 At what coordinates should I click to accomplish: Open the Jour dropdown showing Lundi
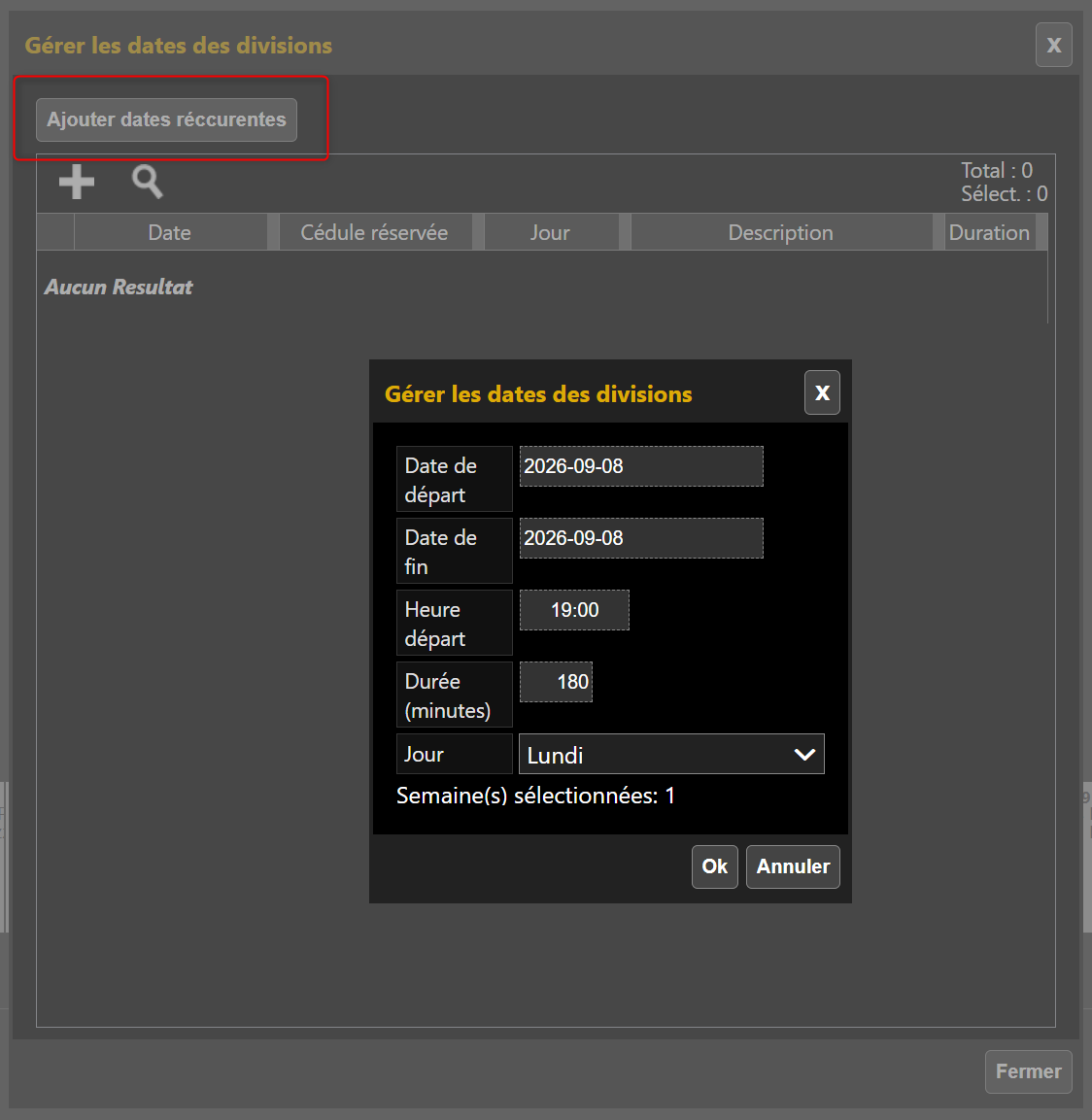(x=671, y=755)
